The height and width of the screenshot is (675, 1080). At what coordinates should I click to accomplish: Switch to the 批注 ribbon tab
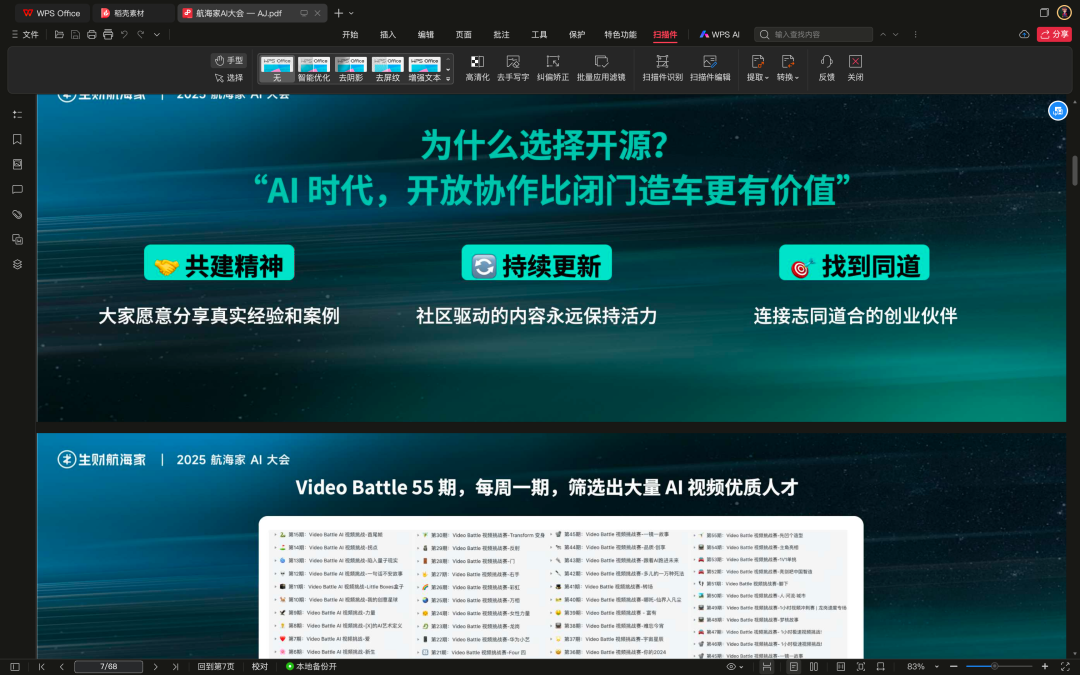click(501, 34)
